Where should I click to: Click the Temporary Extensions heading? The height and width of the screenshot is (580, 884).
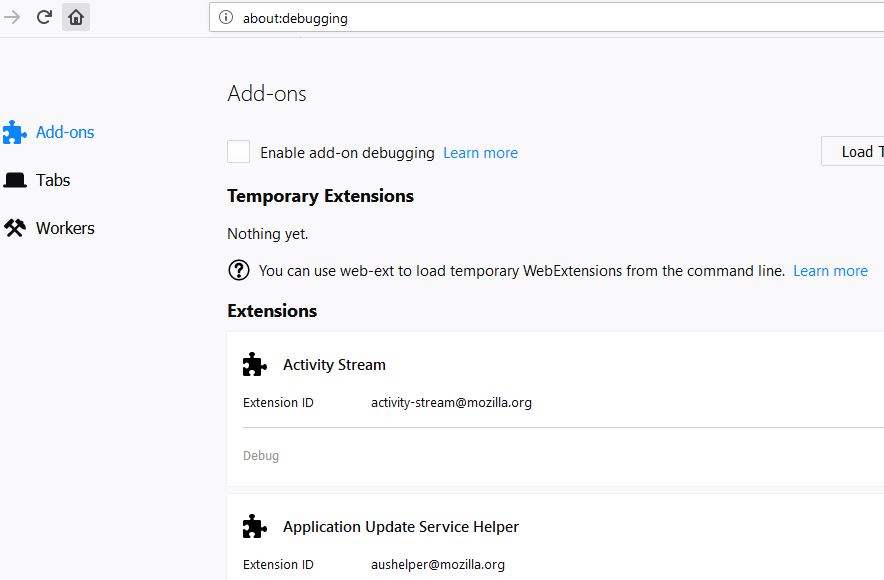tap(320, 196)
